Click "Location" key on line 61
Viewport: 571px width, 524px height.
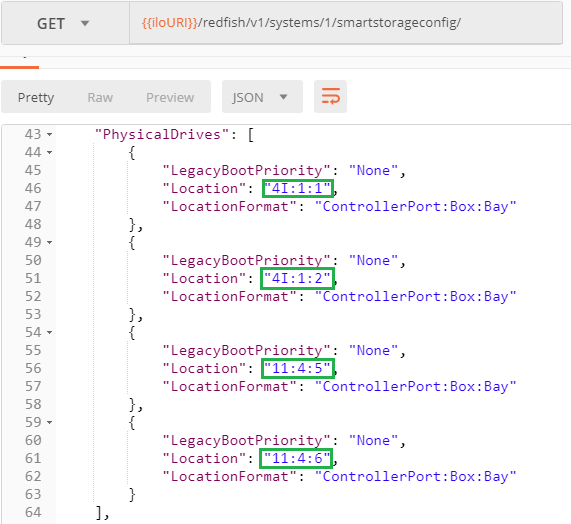[x=204, y=458]
